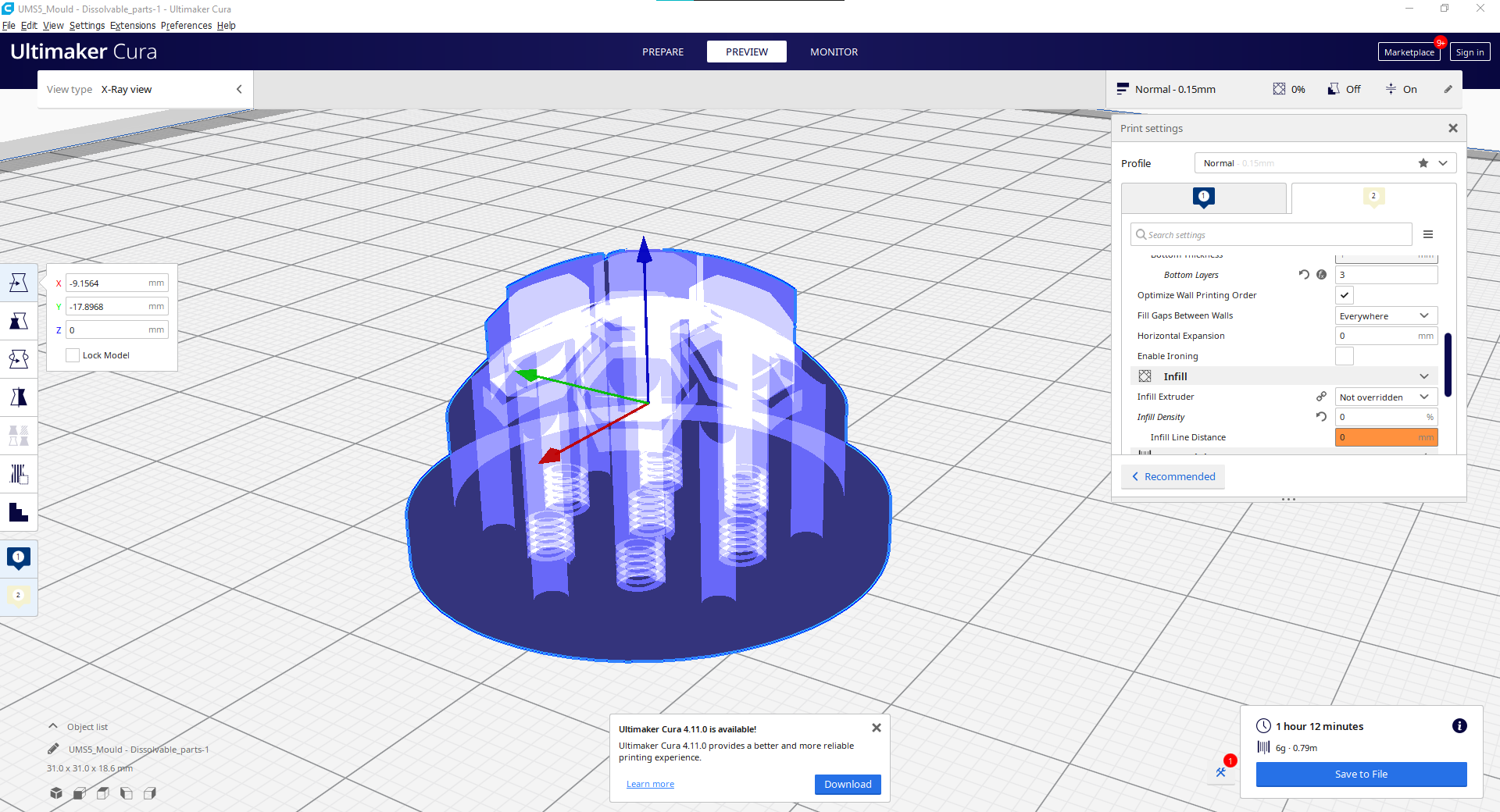Click the Horizontal Expansion value field
Screen dimensions: 1500x812
pos(1387,336)
